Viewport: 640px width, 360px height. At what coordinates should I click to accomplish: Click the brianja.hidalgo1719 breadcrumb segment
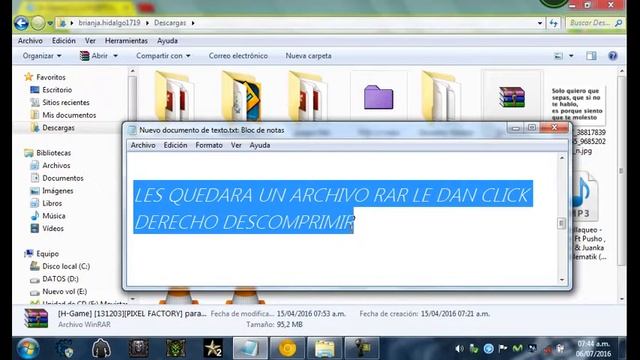109,23
